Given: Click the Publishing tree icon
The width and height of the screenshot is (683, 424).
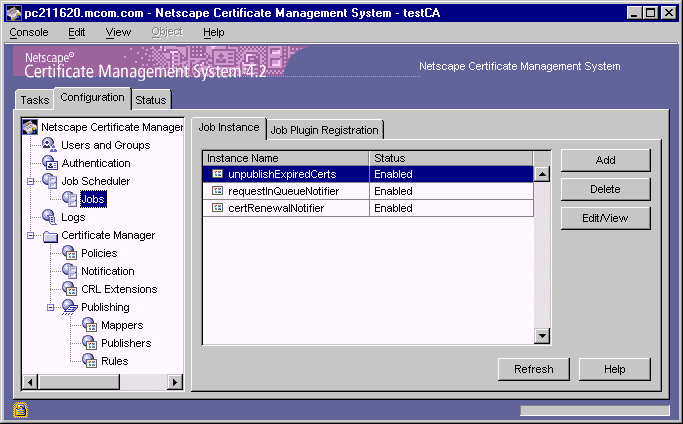Looking at the screenshot, I should [70, 307].
